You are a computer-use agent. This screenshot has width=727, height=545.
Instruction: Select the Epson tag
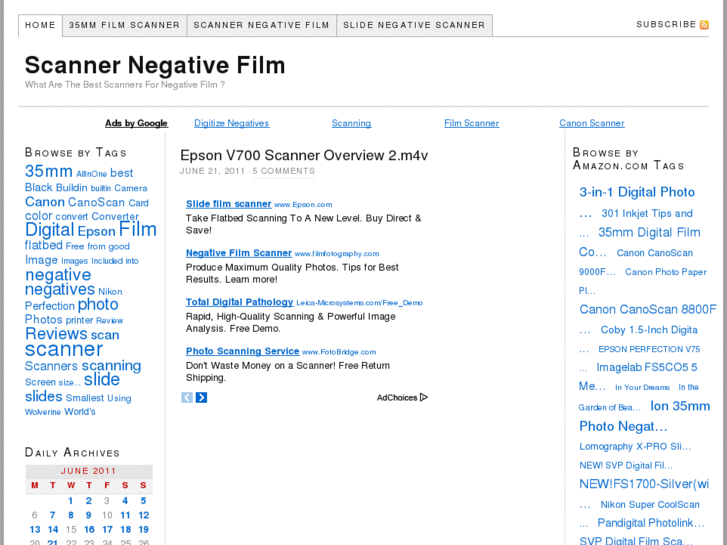click(96, 231)
